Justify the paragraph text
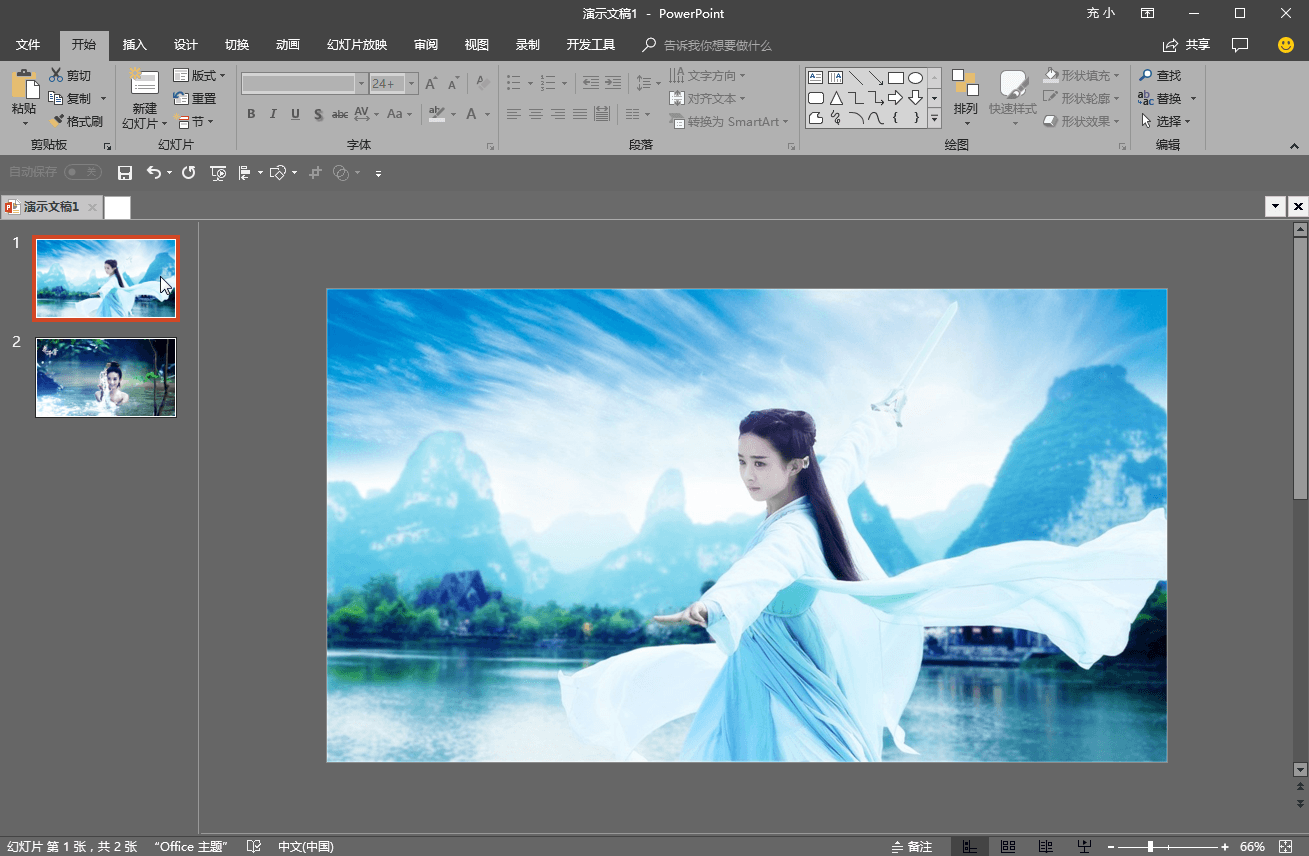 point(580,114)
